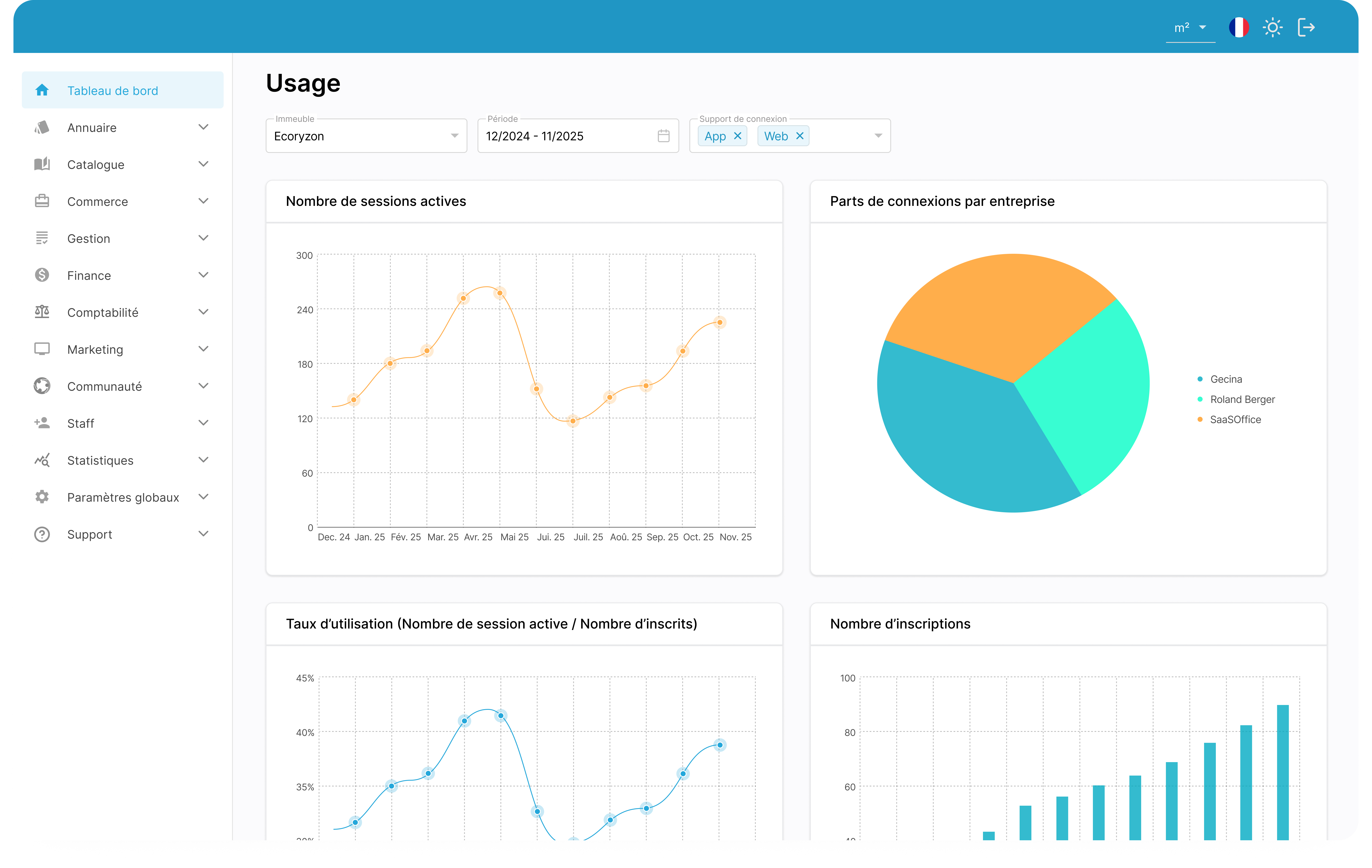This screenshot has width=1372, height=868.
Task: Click the Usage page heading
Action: click(x=303, y=83)
